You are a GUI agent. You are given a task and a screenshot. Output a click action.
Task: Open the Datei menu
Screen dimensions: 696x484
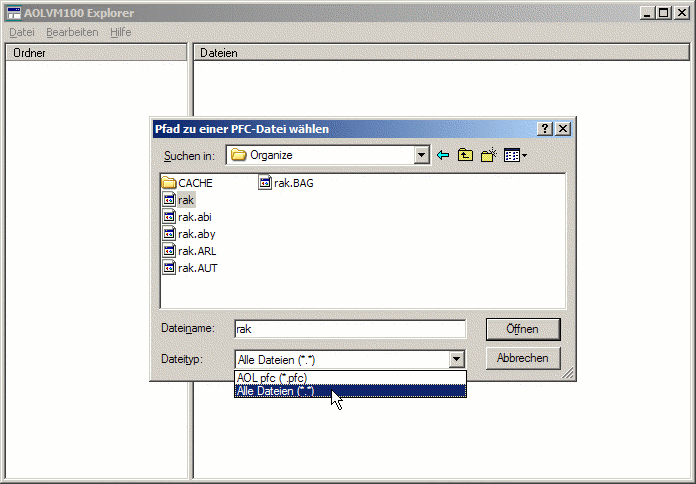point(22,32)
